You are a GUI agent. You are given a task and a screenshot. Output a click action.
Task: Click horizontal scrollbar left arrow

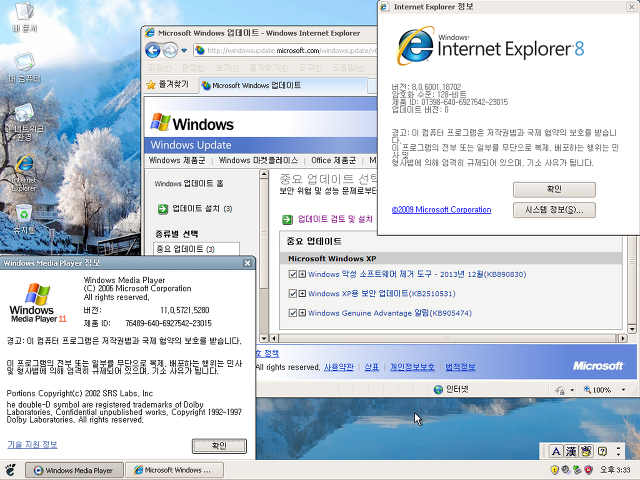[273, 338]
